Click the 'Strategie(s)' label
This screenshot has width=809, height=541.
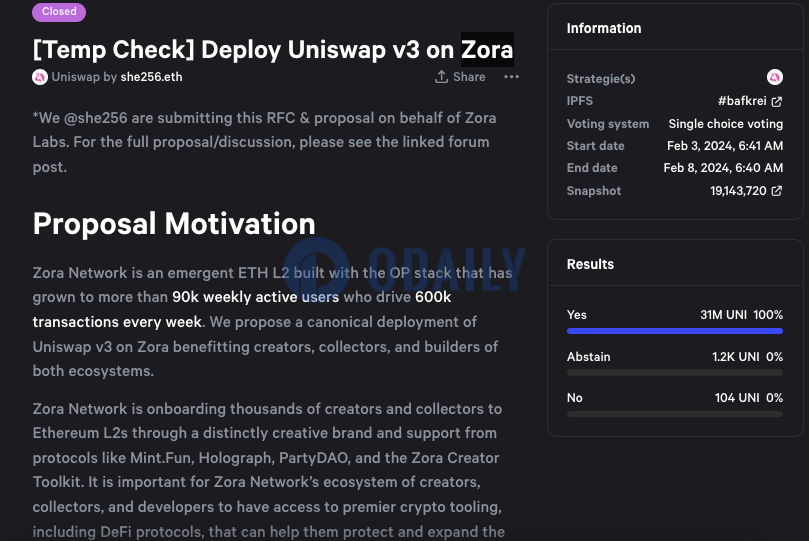(601, 78)
